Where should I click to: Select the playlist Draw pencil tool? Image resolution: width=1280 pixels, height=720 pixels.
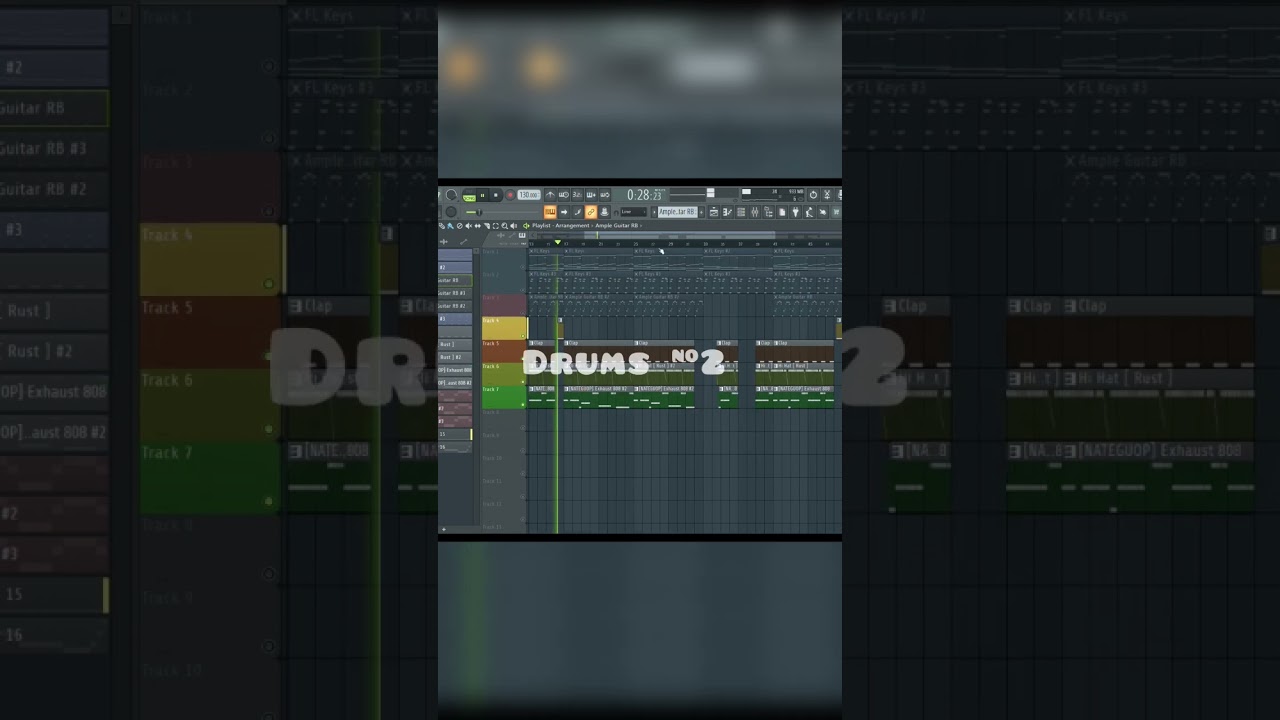coord(441,226)
